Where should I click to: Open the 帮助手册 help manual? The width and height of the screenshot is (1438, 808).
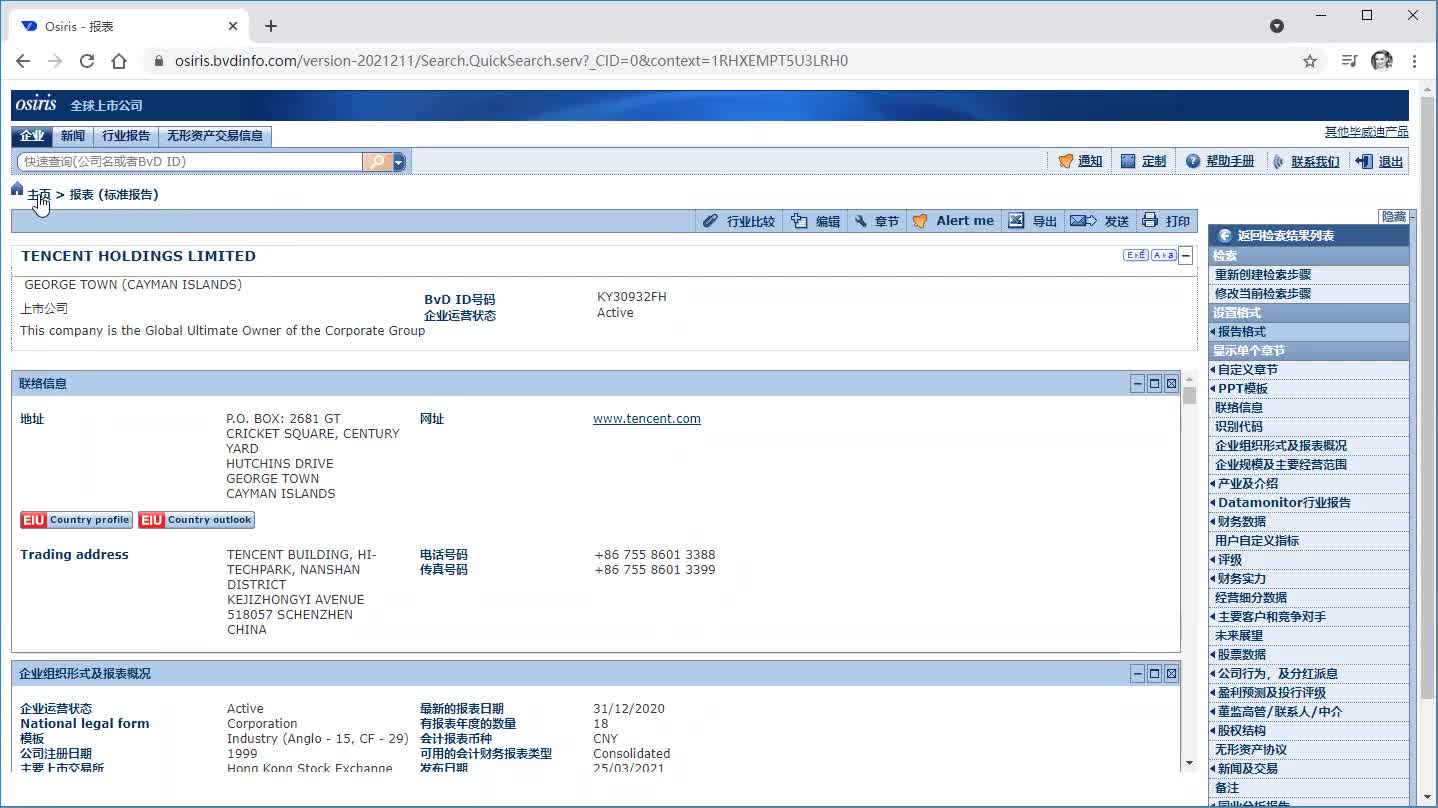click(1219, 161)
